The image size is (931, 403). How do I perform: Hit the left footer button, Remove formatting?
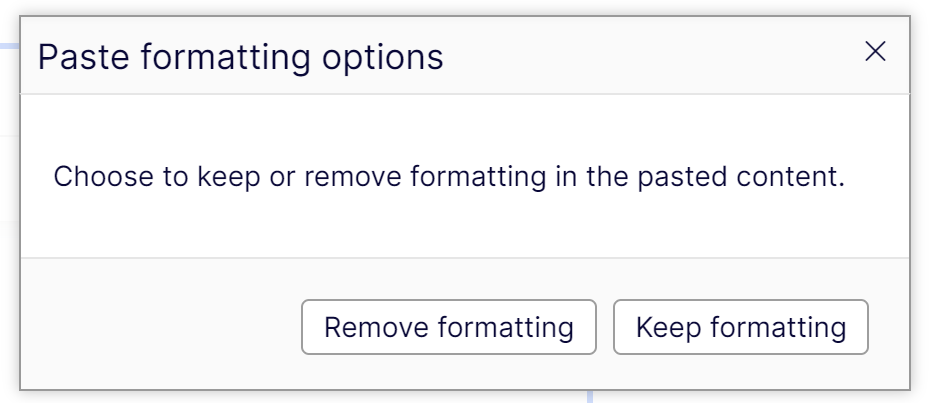[x=448, y=327]
